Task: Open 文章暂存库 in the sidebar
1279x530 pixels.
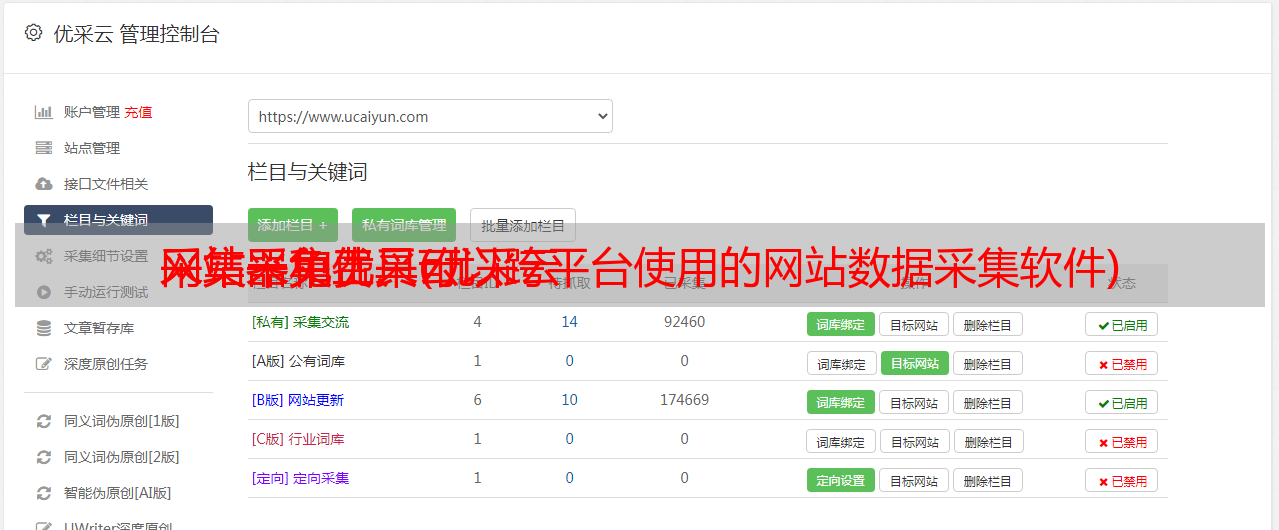Action: point(99,328)
